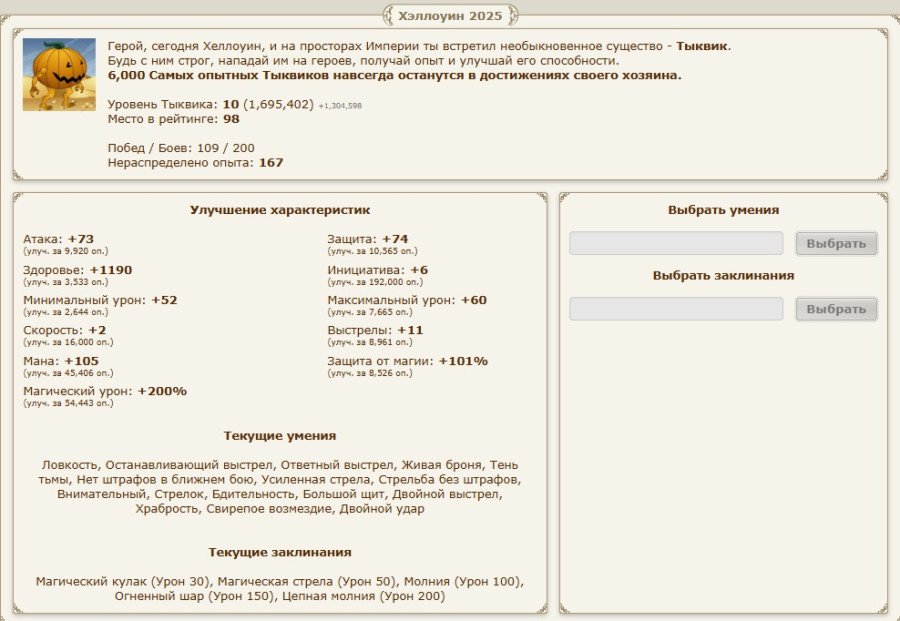
Task: Upgrade Минимальный урон for 2,644 experience
Action: point(65,312)
